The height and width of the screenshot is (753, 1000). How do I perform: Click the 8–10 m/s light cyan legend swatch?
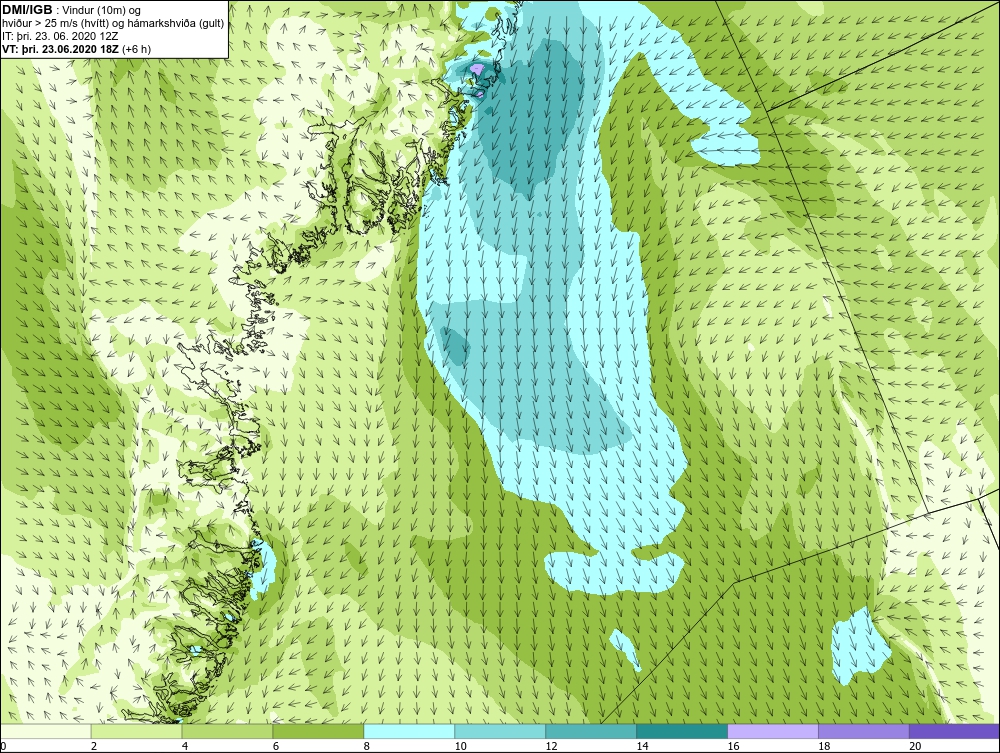coord(409,731)
